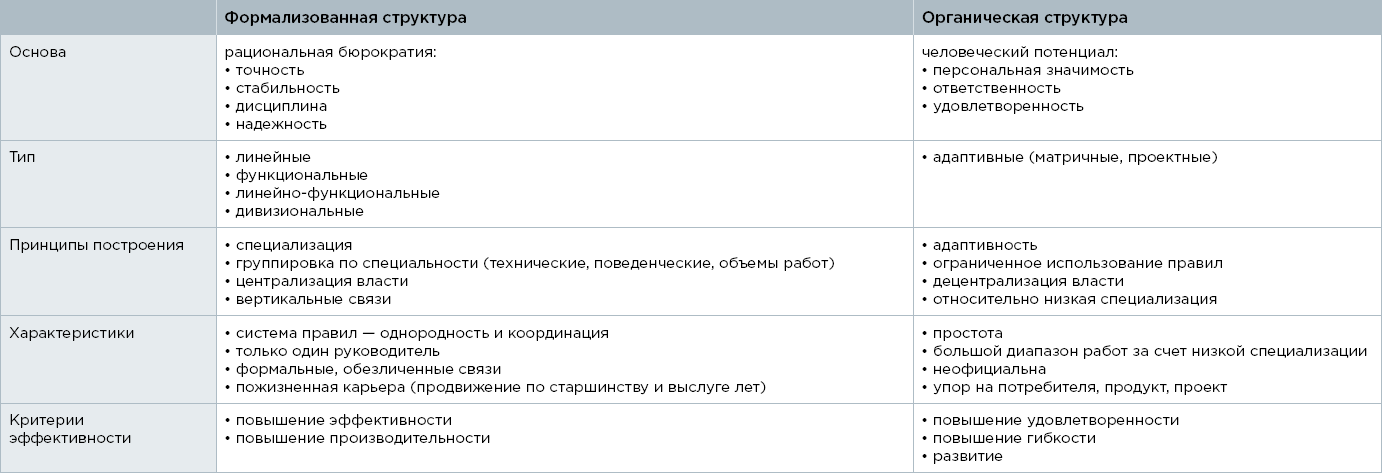
Task: Select the 'Тип' row label
Action: click(x=22, y=157)
